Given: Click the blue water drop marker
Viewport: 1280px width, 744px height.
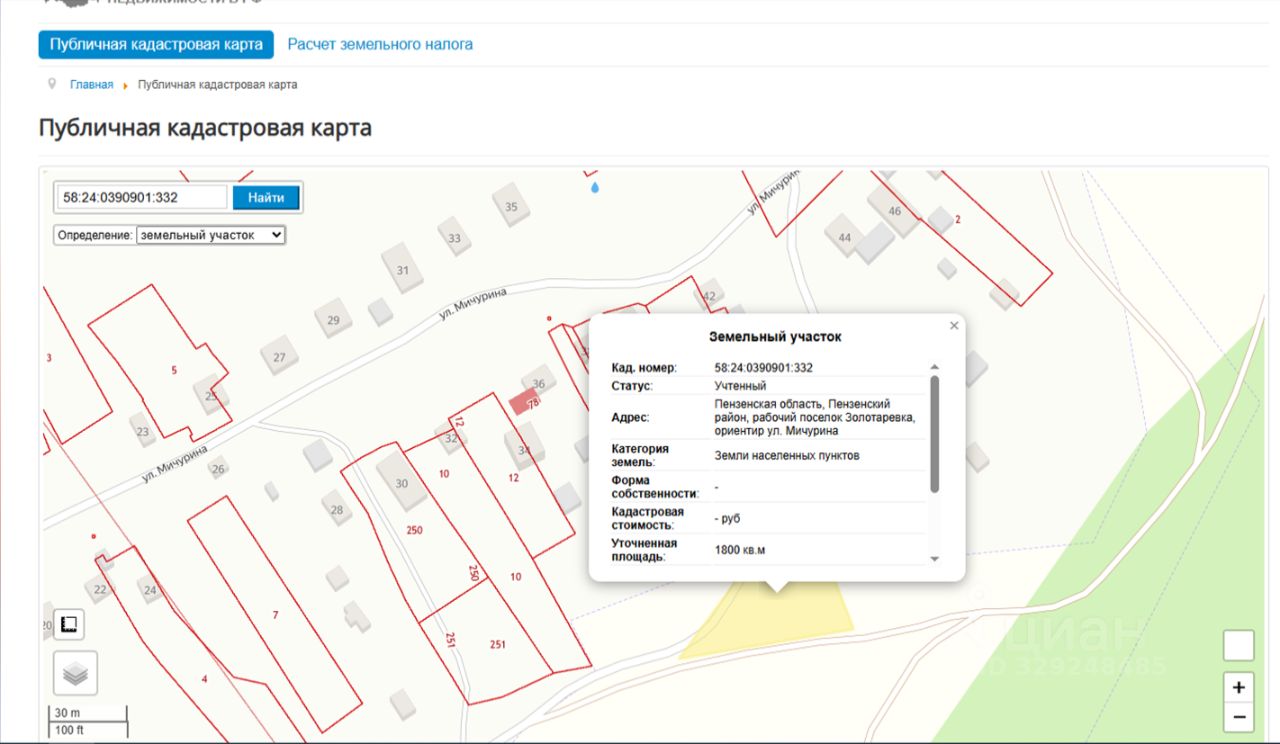Looking at the screenshot, I should [595, 186].
